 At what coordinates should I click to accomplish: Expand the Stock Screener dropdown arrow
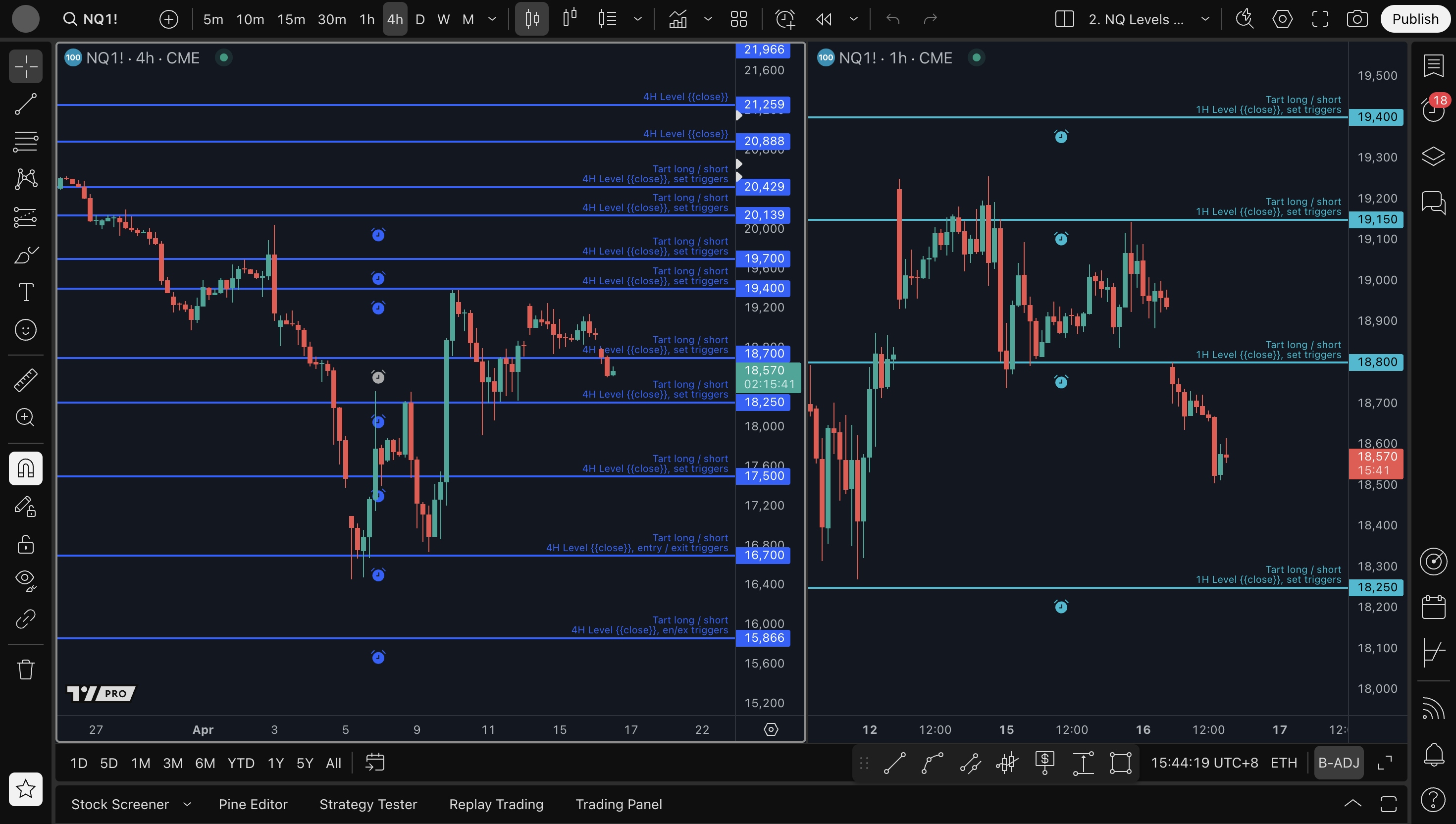pyautogui.click(x=187, y=804)
